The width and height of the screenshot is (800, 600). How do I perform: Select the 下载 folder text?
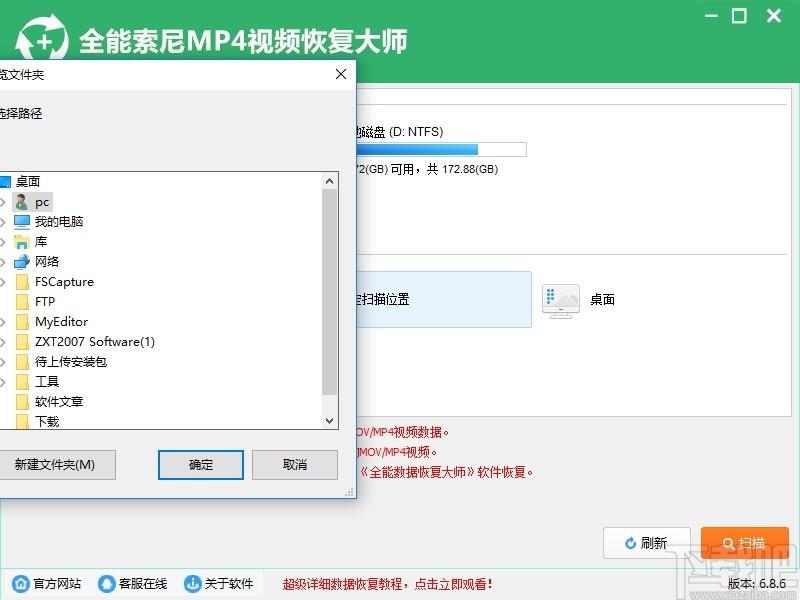[x=47, y=422]
